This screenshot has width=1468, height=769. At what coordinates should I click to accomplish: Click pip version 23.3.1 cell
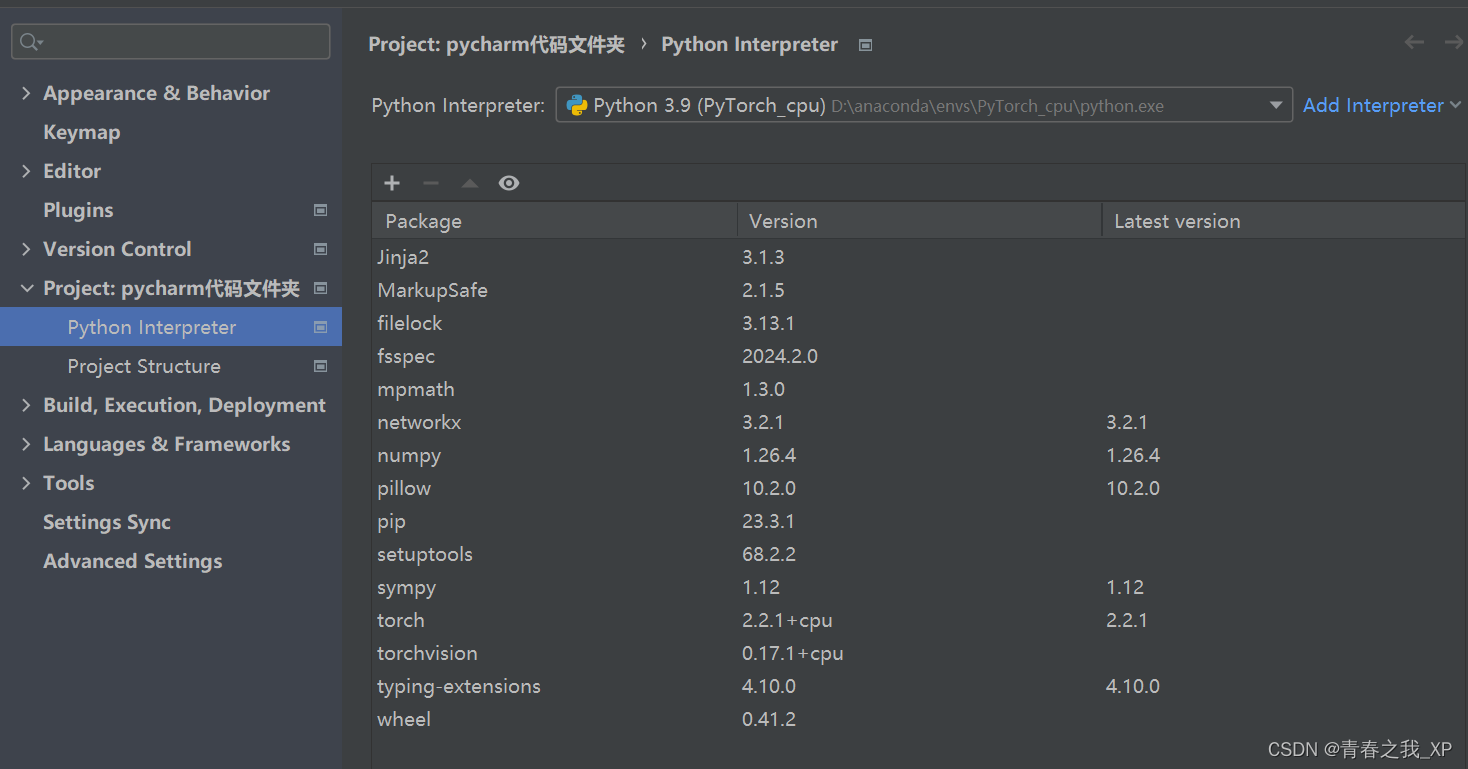768,521
